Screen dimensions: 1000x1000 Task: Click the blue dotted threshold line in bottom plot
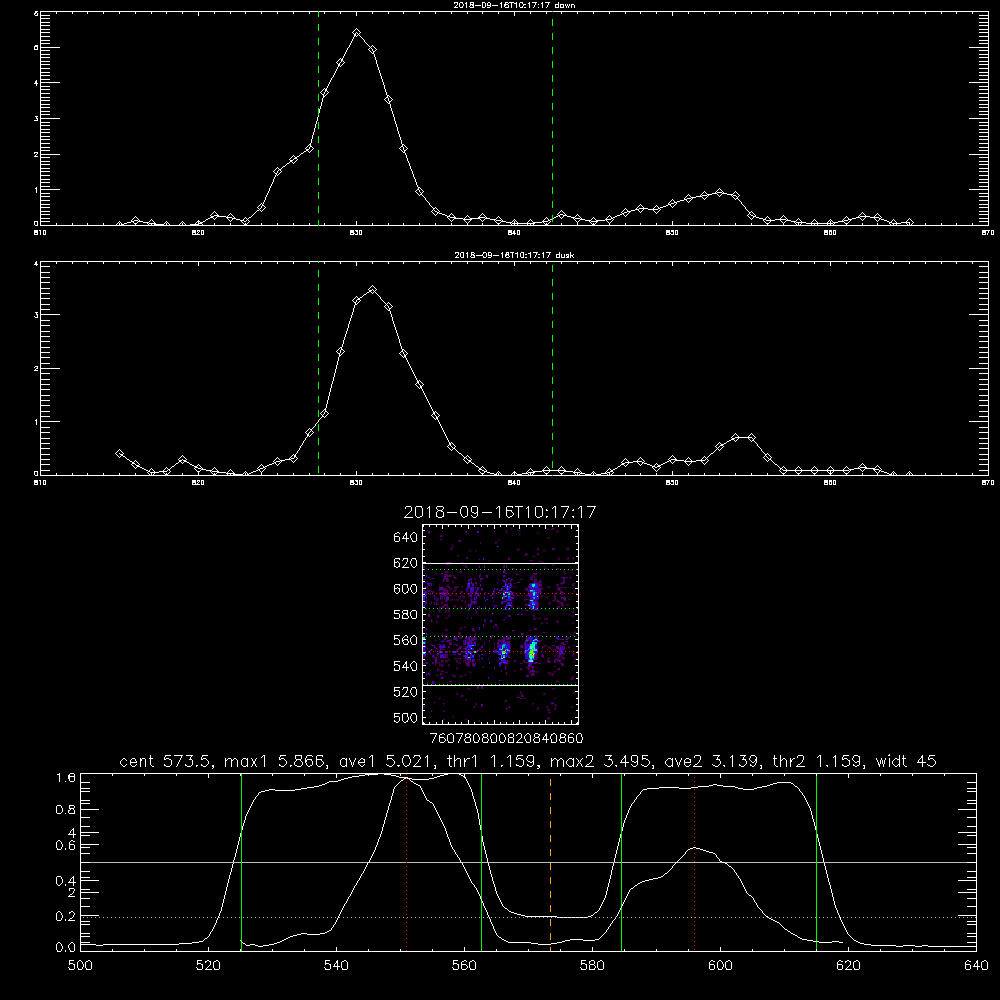pyautogui.click(x=529, y=917)
